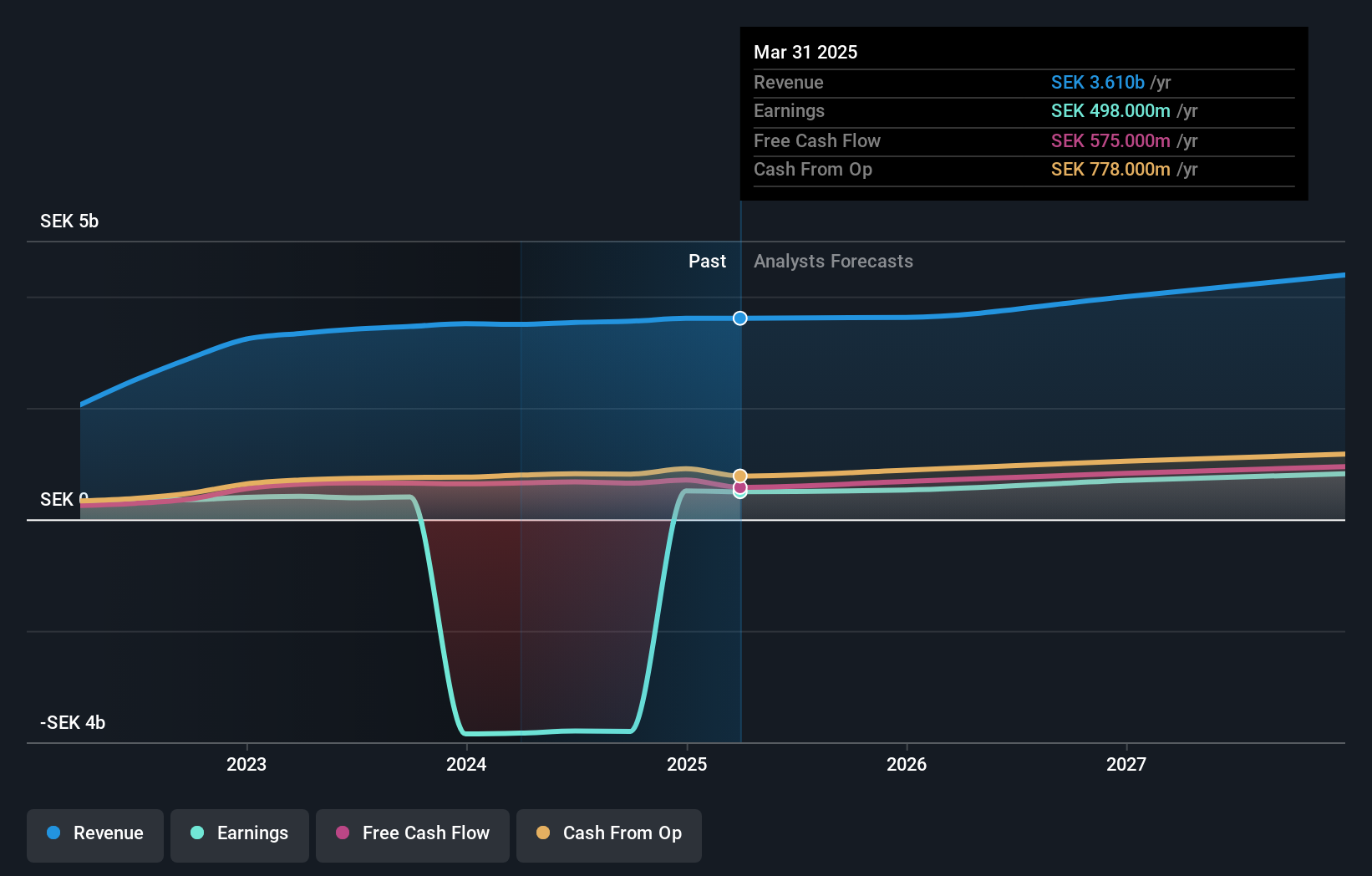Click the Earnings row label in tooltip
This screenshot has height=876, width=1372.
point(789,110)
